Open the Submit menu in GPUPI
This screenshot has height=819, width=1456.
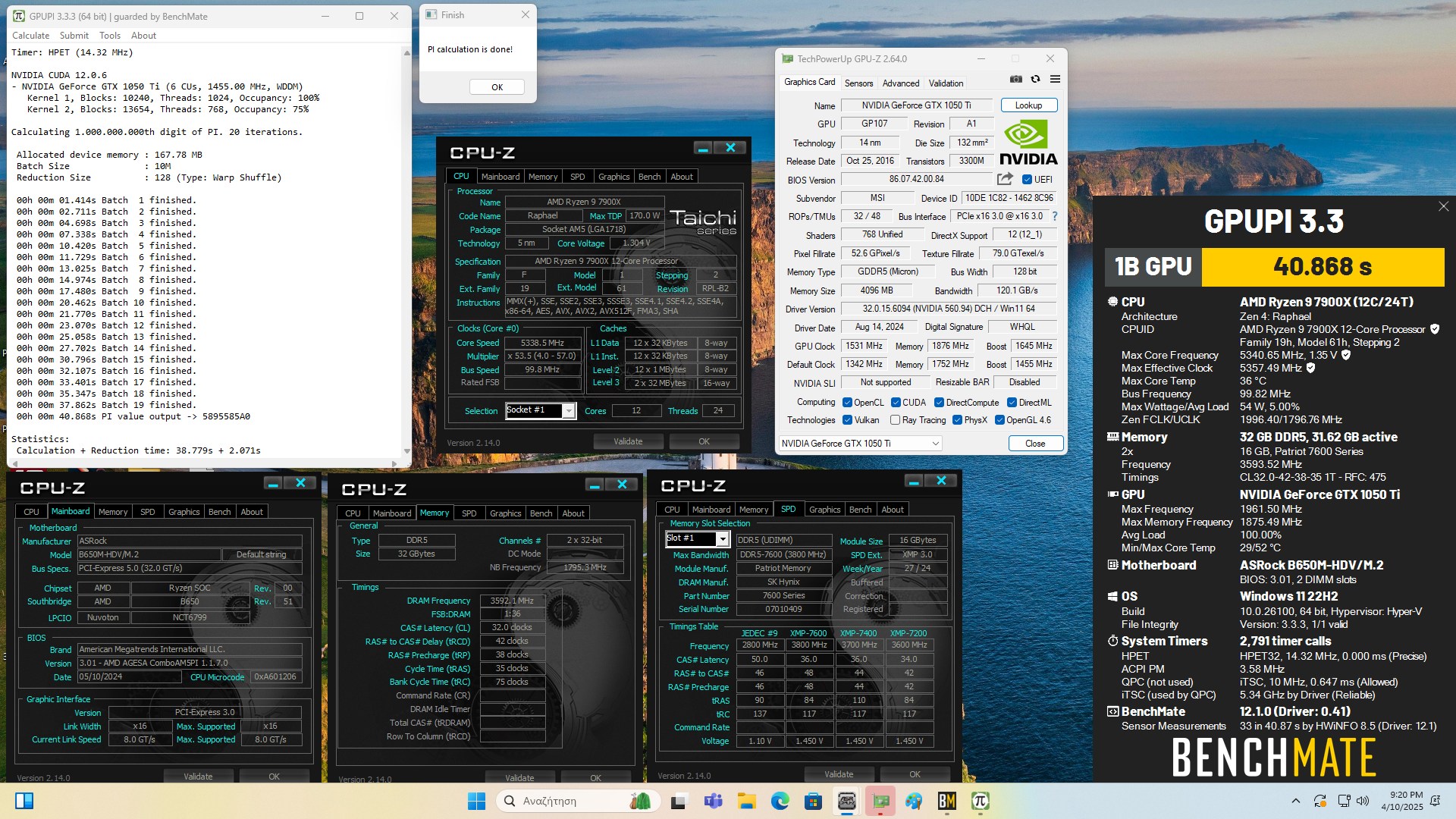coord(74,36)
